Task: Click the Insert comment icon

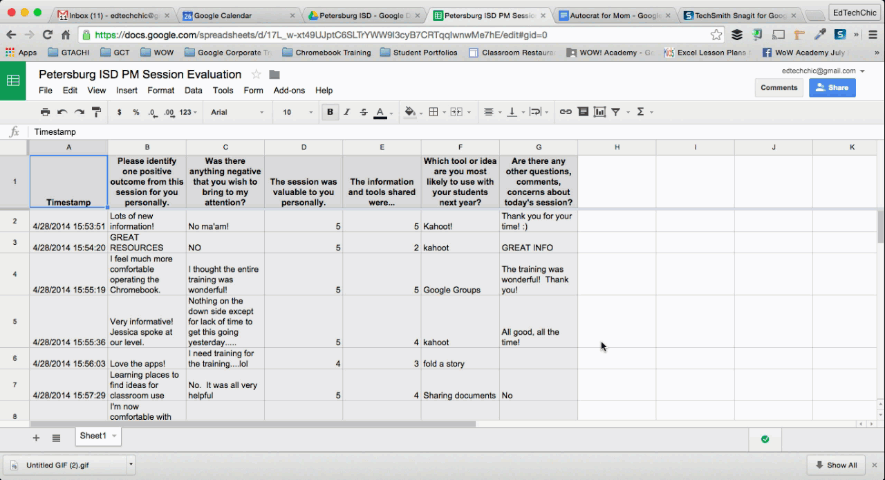Action: 583,112
